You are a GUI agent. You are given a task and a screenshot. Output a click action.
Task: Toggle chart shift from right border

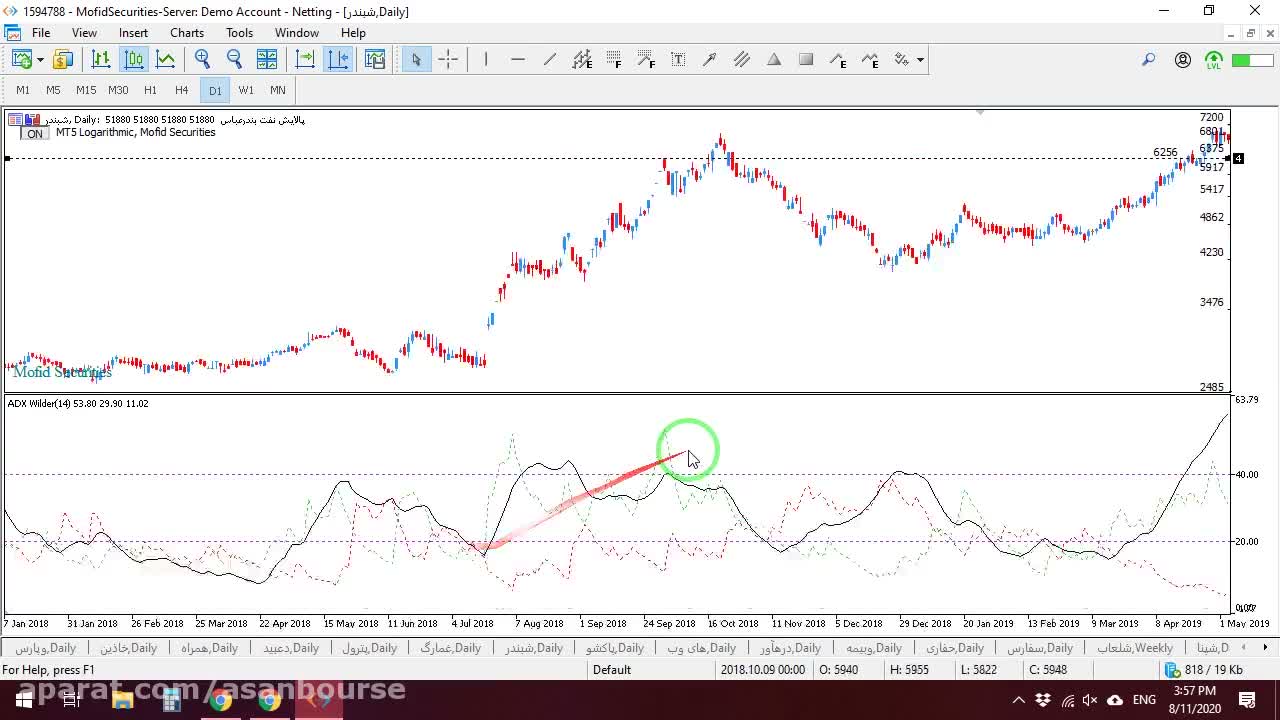tap(338, 60)
